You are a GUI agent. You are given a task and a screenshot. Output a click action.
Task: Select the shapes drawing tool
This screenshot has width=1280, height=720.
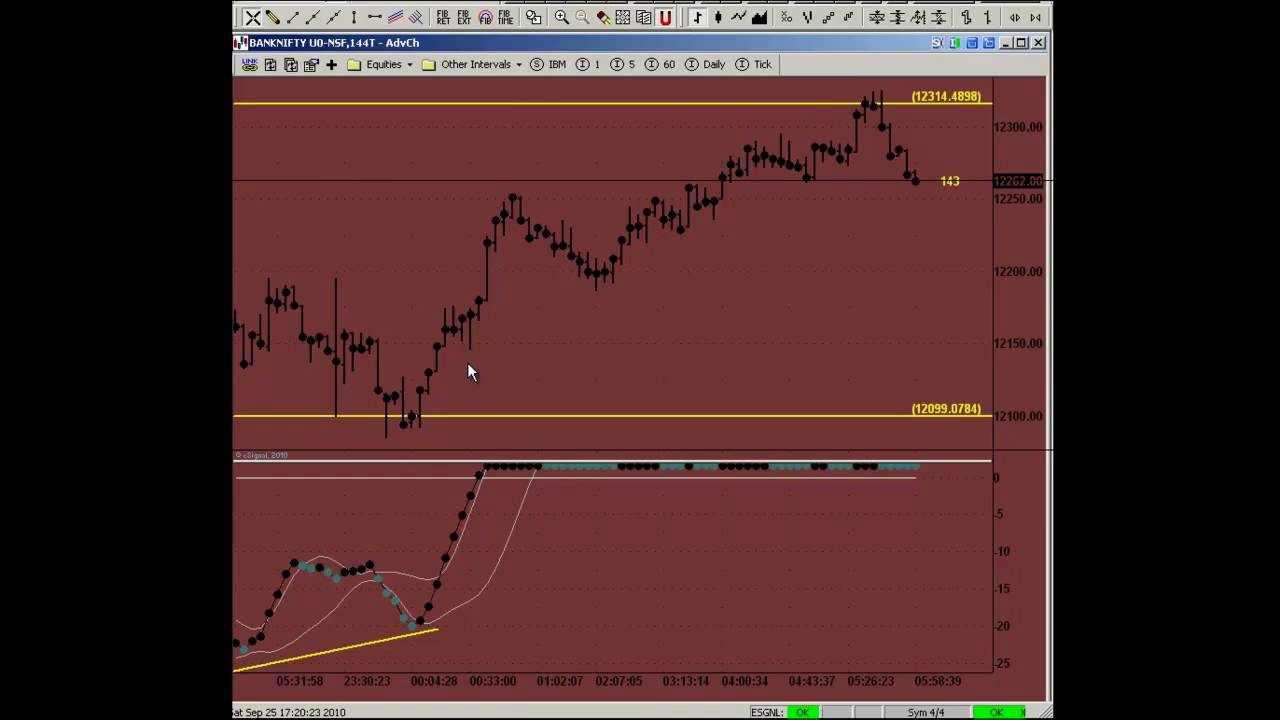(533, 17)
